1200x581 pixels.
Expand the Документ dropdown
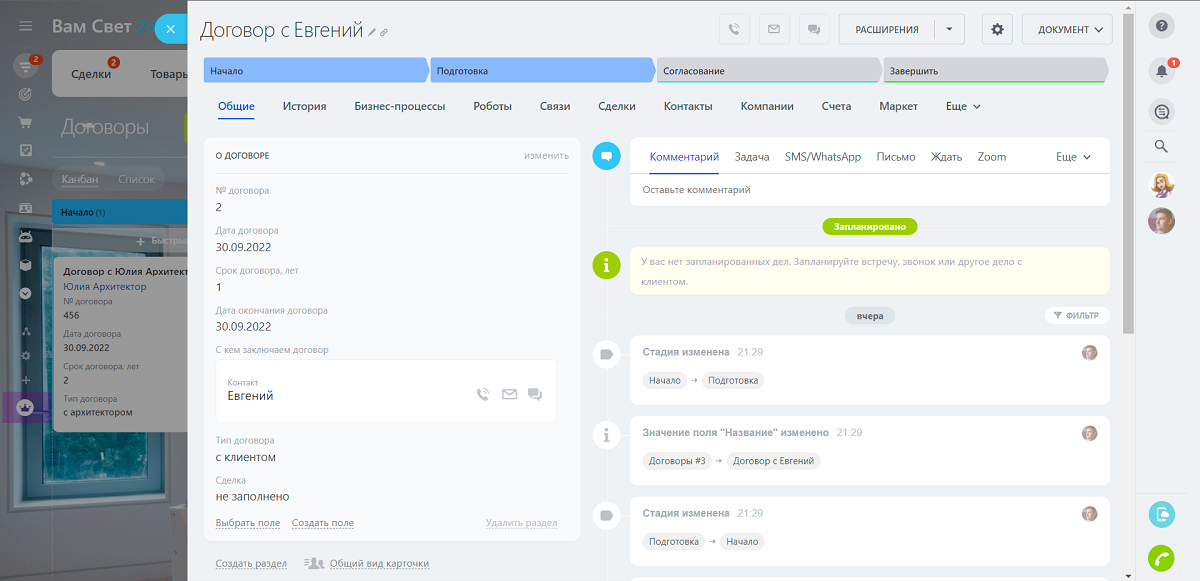[1067, 29]
